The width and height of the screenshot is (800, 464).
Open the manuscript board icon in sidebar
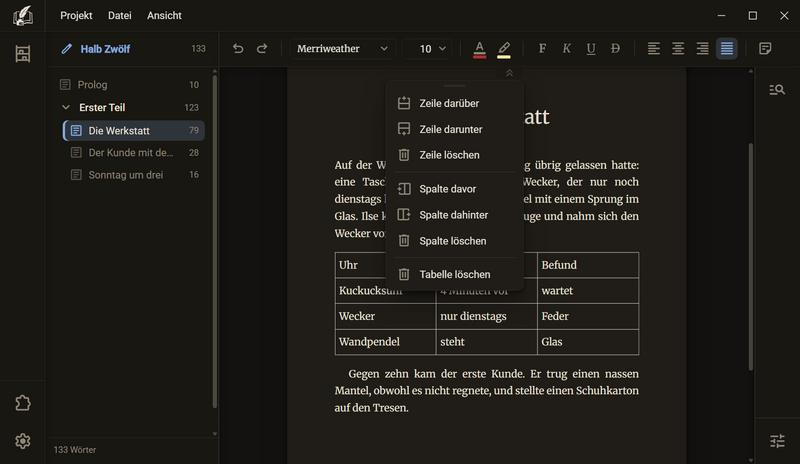click(22, 54)
